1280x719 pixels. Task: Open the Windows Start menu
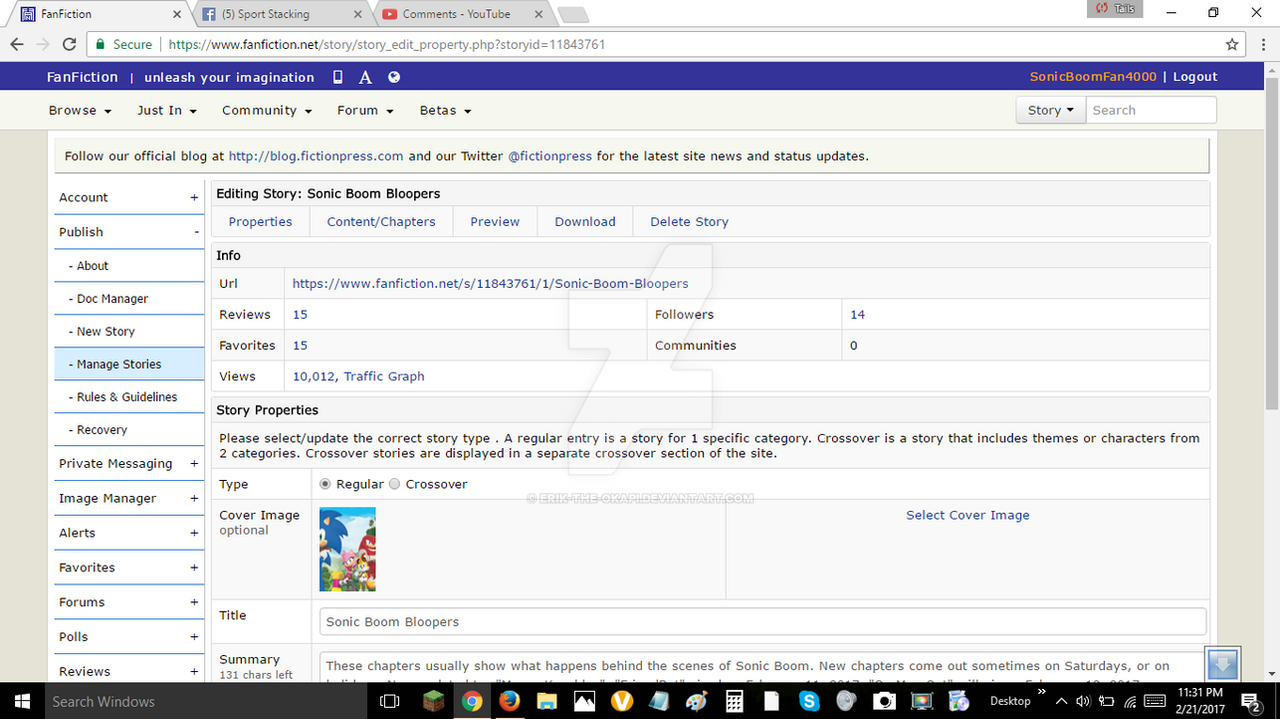pyautogui.click(x=20, y=701)
